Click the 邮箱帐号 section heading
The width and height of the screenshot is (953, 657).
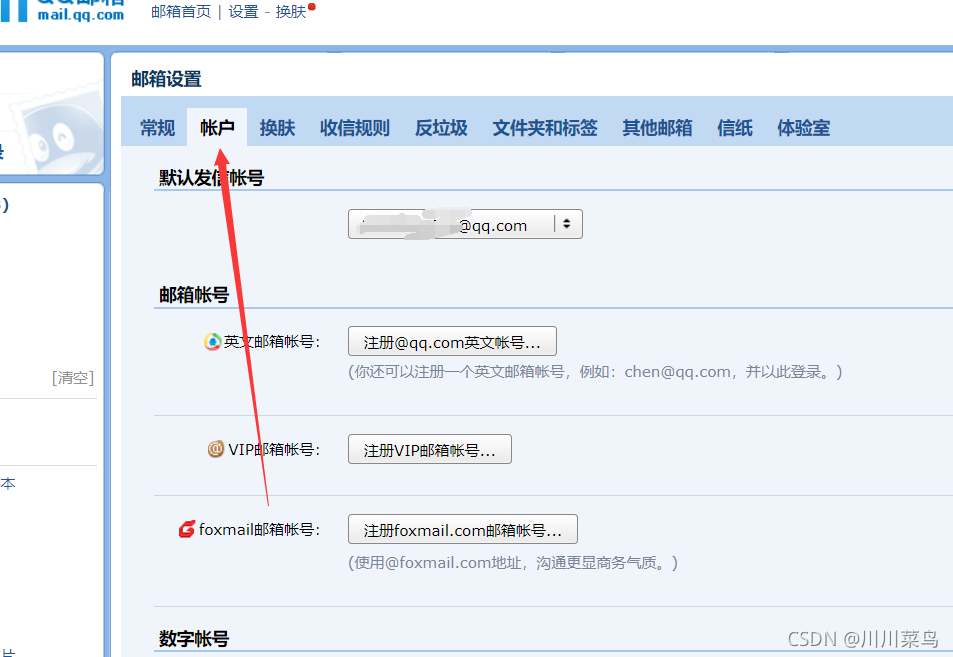[x=193, y=295]
